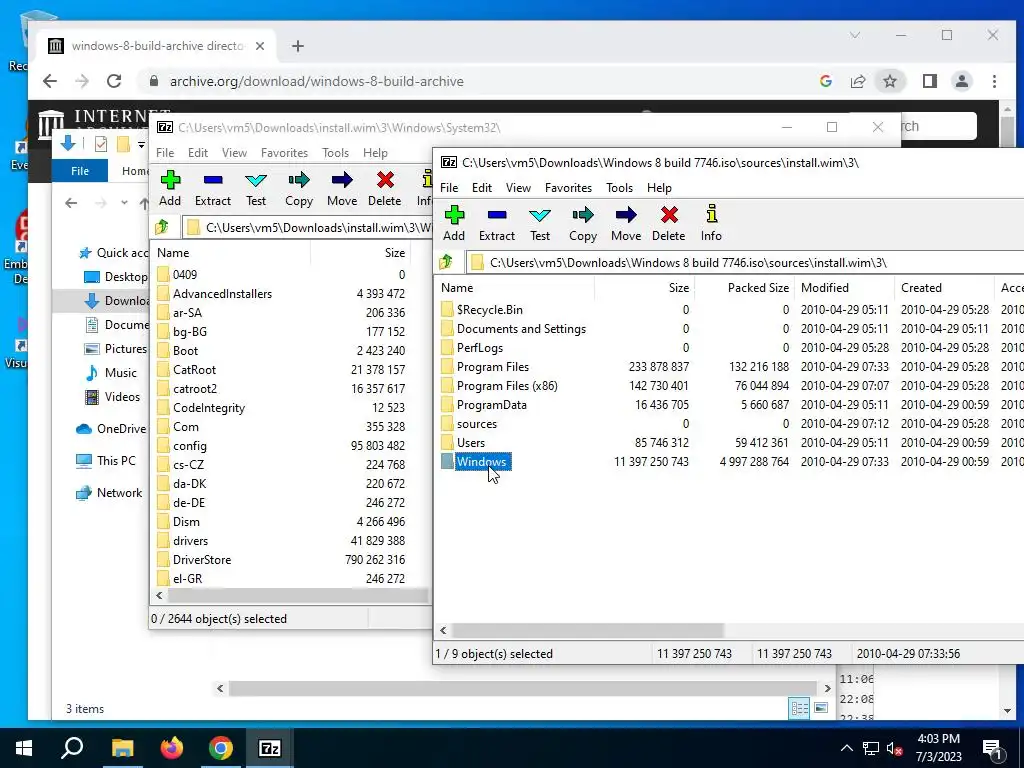Show hidden system tray icons
Viewport: 1024px width, 768px height.
tap(846, 748)
